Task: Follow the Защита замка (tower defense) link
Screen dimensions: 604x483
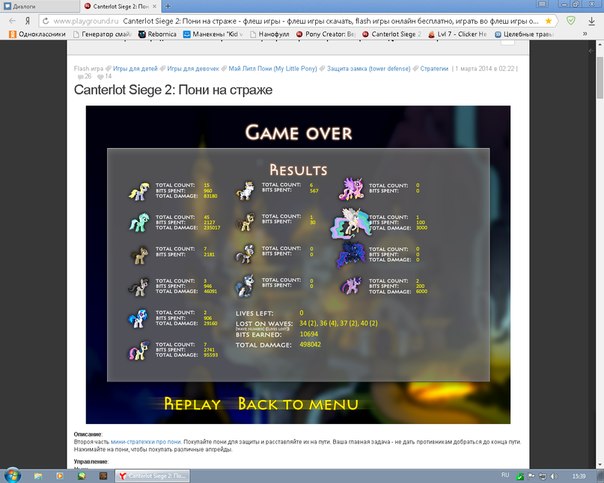Action: coord(369,69)
